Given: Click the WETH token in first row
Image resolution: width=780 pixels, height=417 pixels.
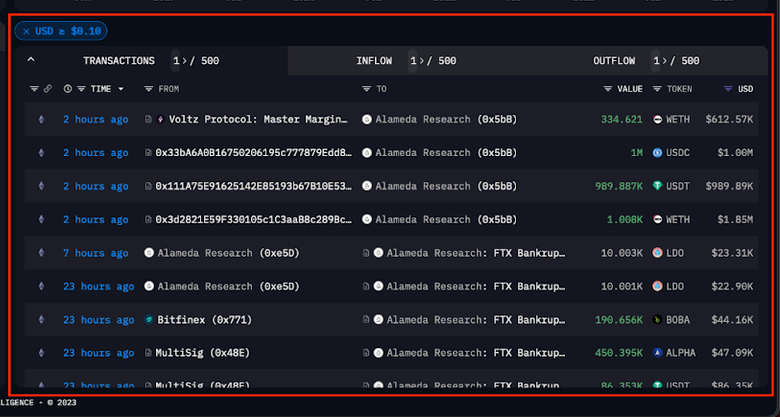Looking at the screenshot, I should tap(677, 120).
